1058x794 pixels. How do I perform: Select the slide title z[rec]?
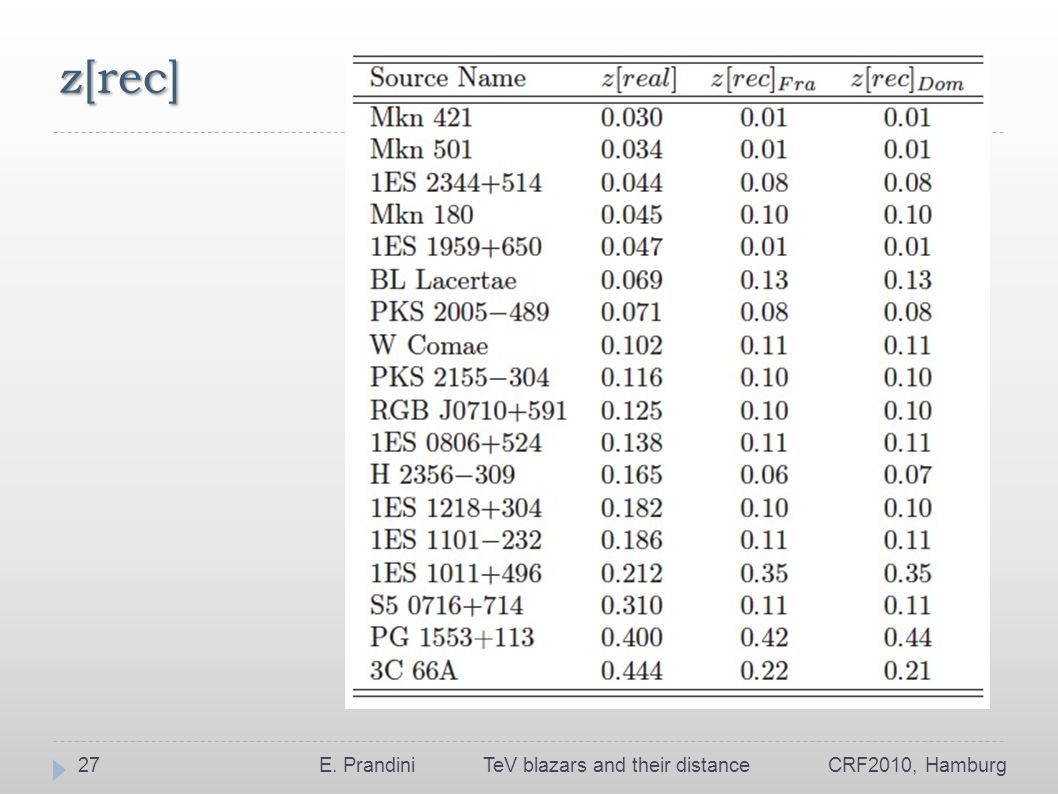(x=119, y=80)
